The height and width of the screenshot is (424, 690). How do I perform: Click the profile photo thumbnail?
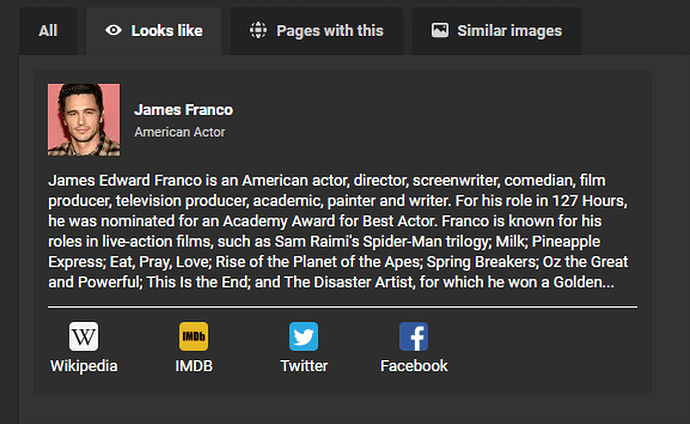[84, 119]
